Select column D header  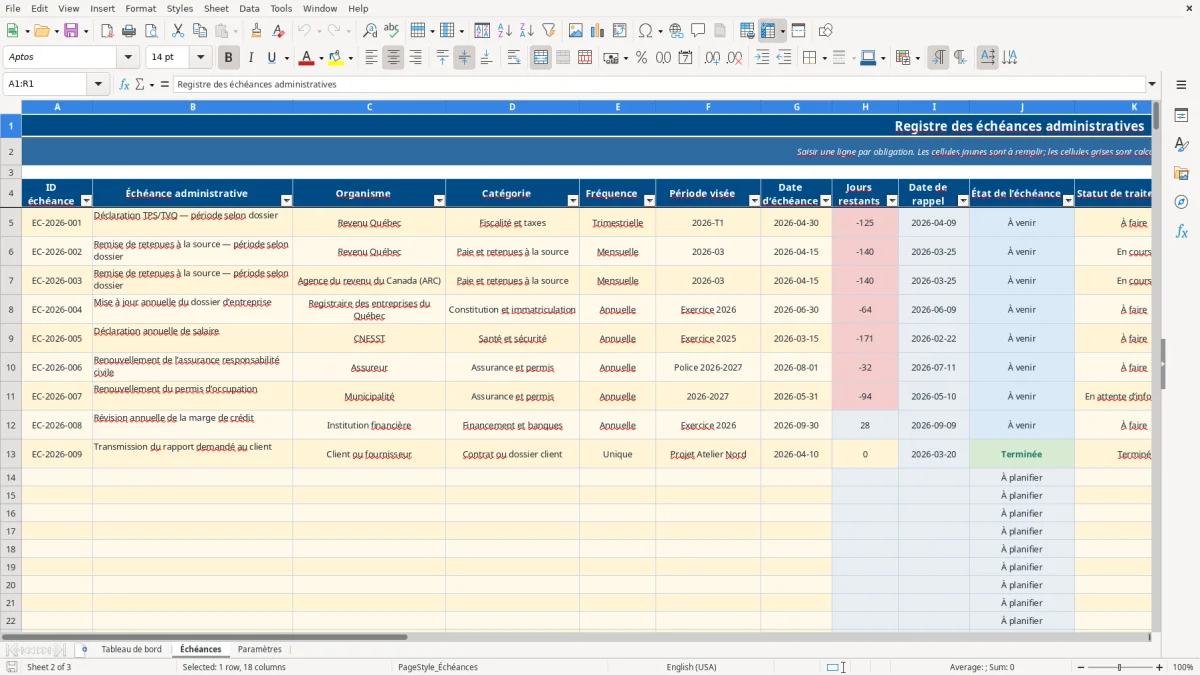pos(512,106)
